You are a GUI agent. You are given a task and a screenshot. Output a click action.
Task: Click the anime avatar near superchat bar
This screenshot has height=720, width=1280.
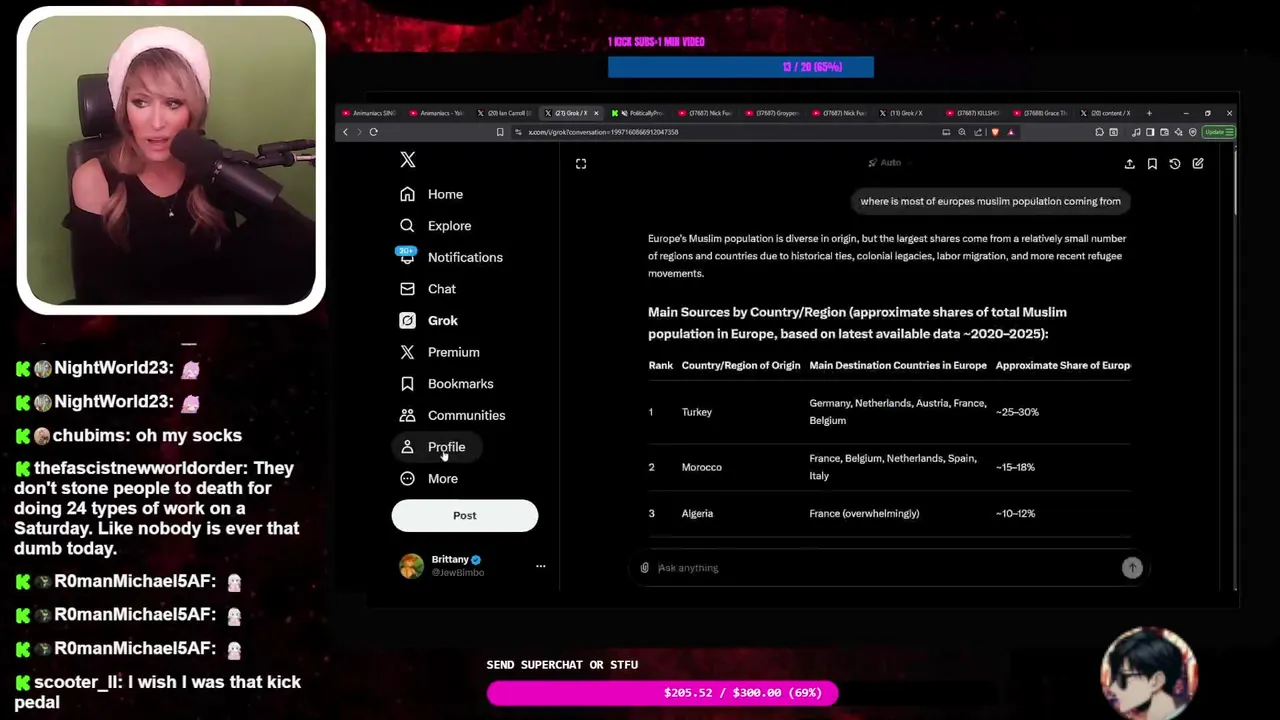point(1149,673)
